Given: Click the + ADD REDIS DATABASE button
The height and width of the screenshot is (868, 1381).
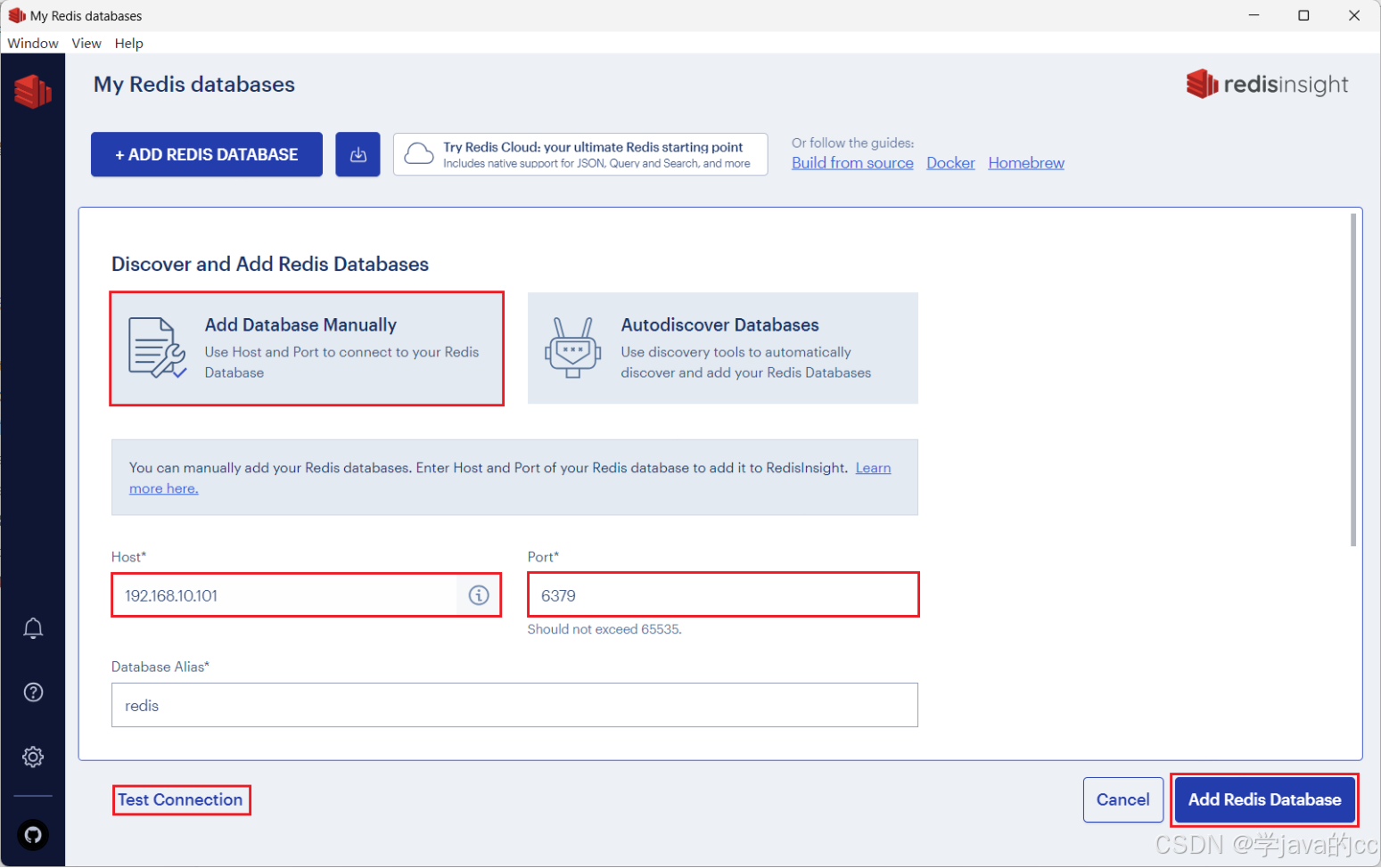Looking at the screenshot, I should 207,154.
